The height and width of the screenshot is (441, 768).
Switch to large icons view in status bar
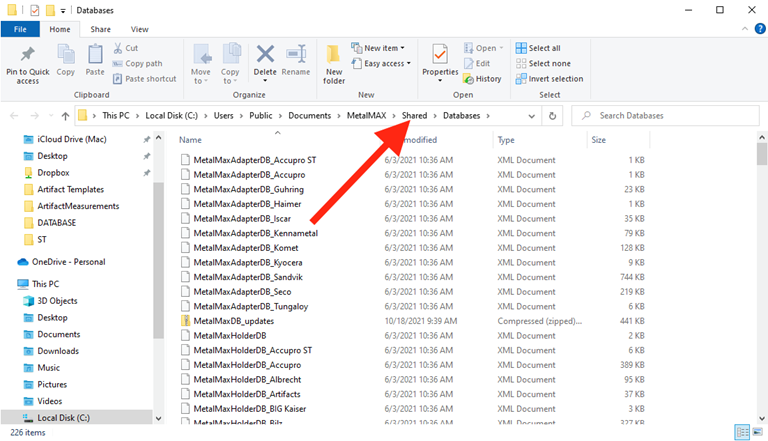point(758,432)
